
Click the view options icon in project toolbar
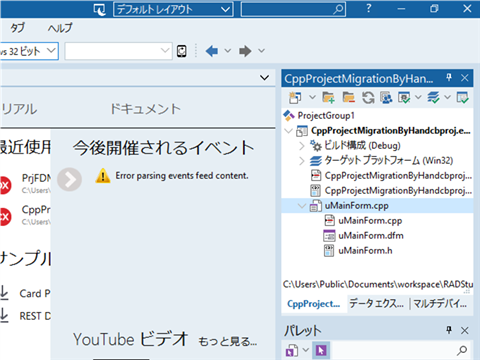pos(386,98)
